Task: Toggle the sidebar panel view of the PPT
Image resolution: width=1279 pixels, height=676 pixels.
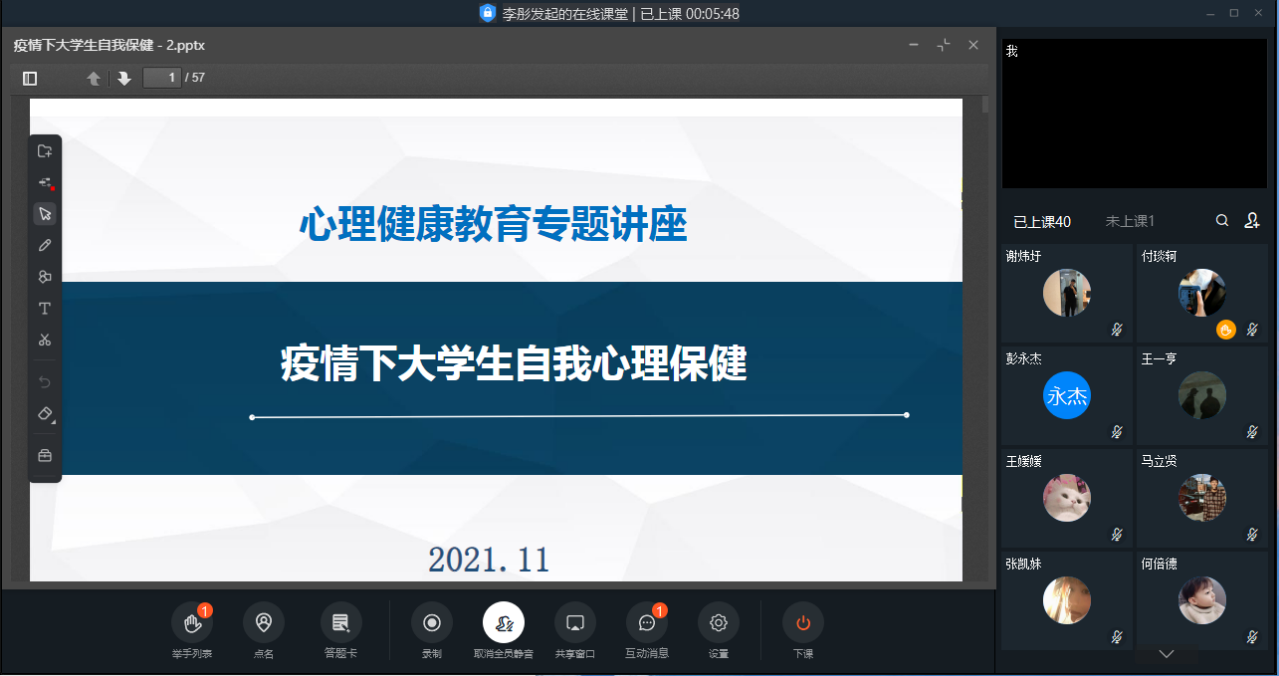Action: point(29,77)
